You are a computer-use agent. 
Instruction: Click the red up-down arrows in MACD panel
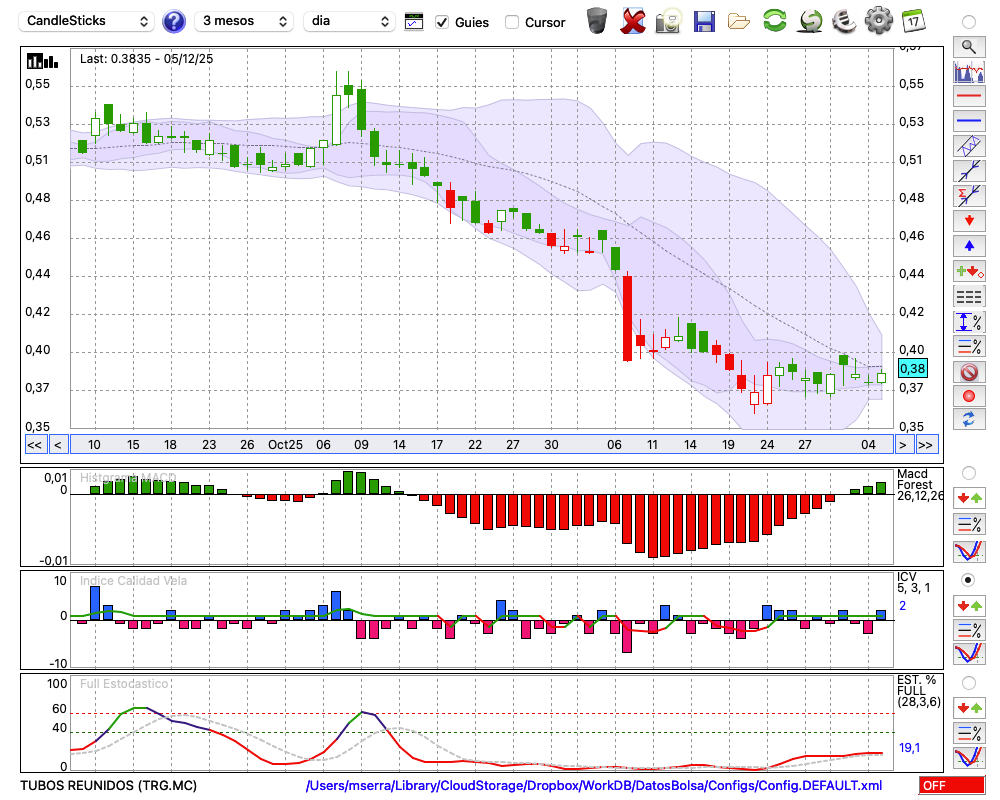(968, 498)
